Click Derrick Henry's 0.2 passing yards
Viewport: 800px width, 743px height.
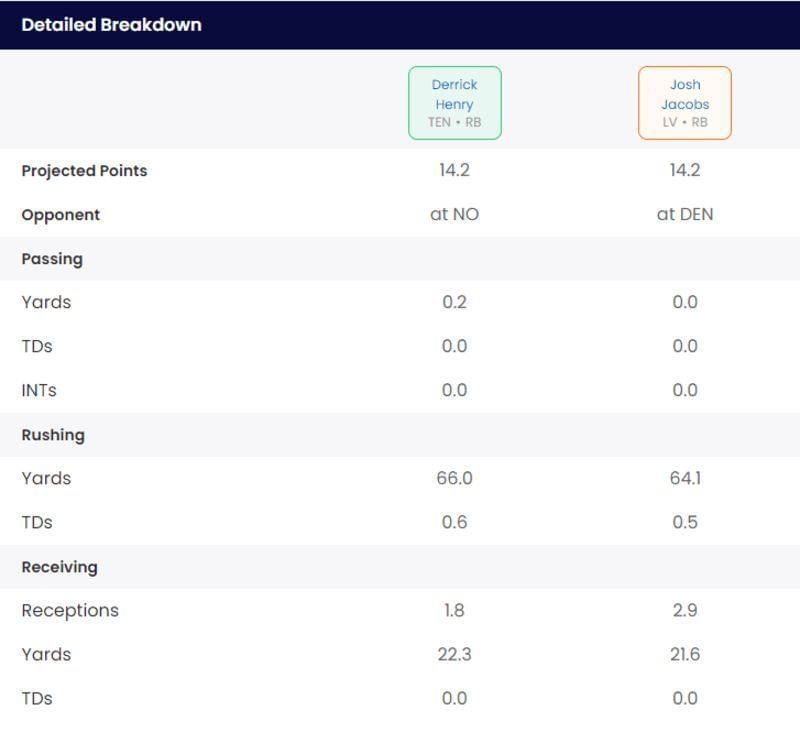tap(454, 303)
